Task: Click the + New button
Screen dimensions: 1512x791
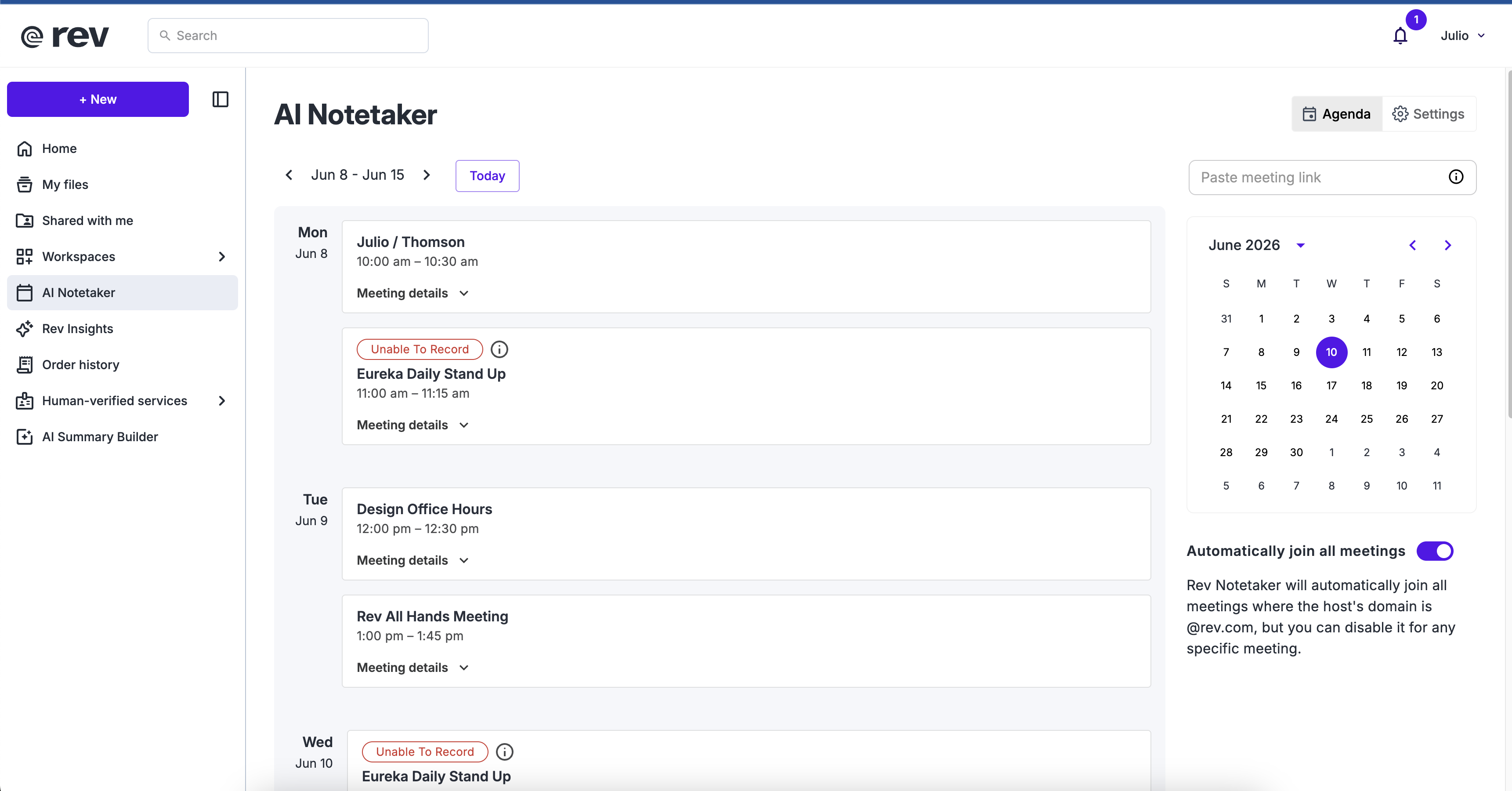Action: 98,99
